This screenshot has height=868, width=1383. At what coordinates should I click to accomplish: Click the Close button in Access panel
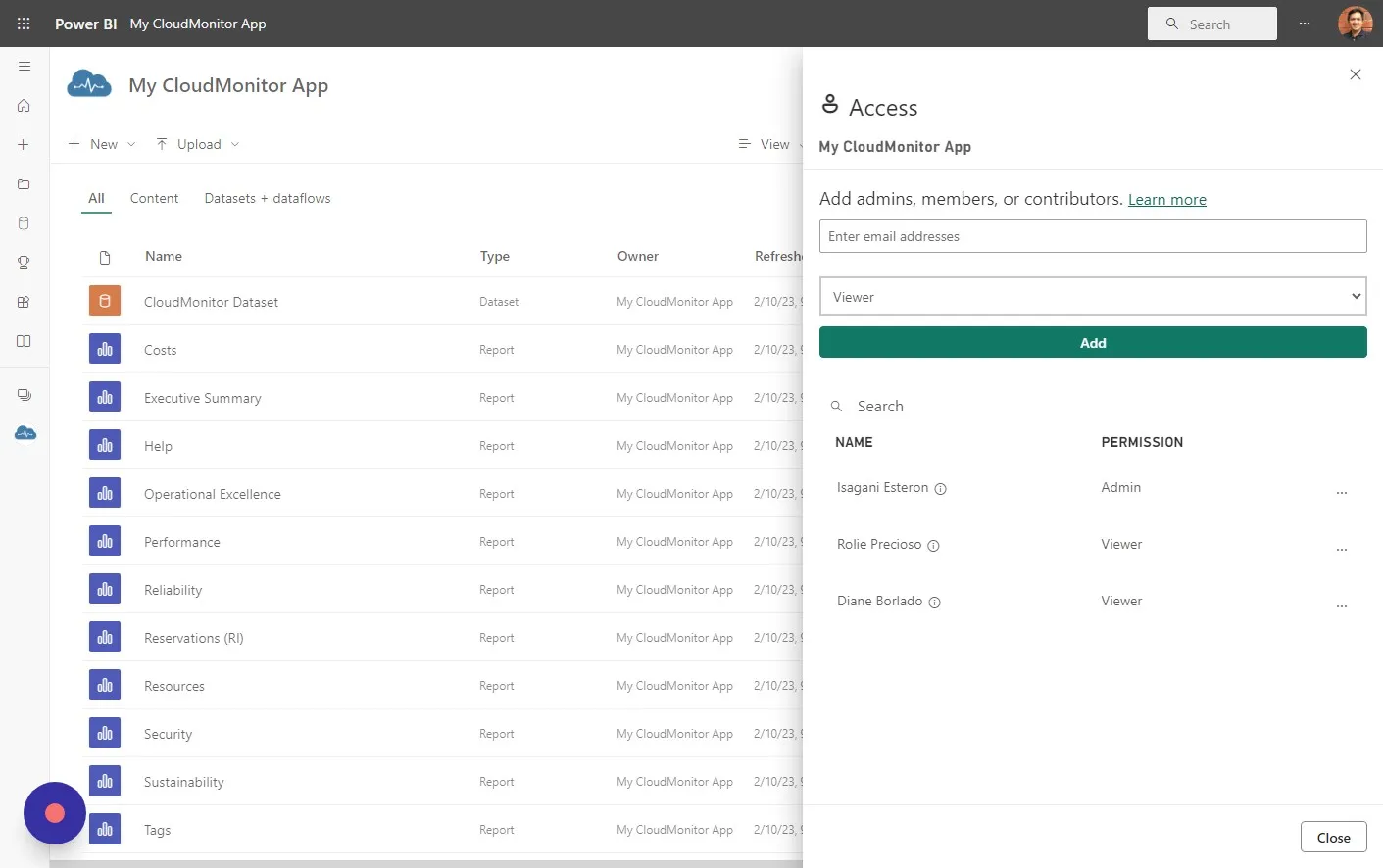(x=1333, y=838)
